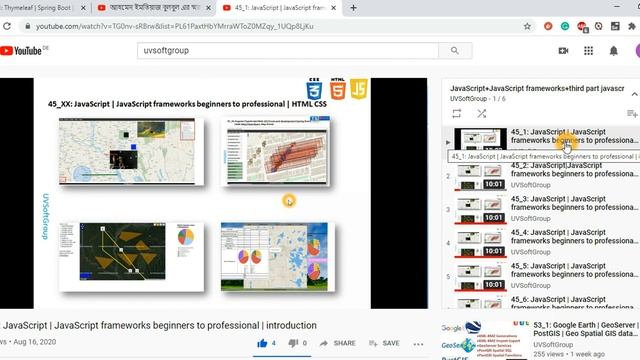Screen dimensions: 640x360
Task: Click the browser address bar URL
Action: [x=175, y=27]
